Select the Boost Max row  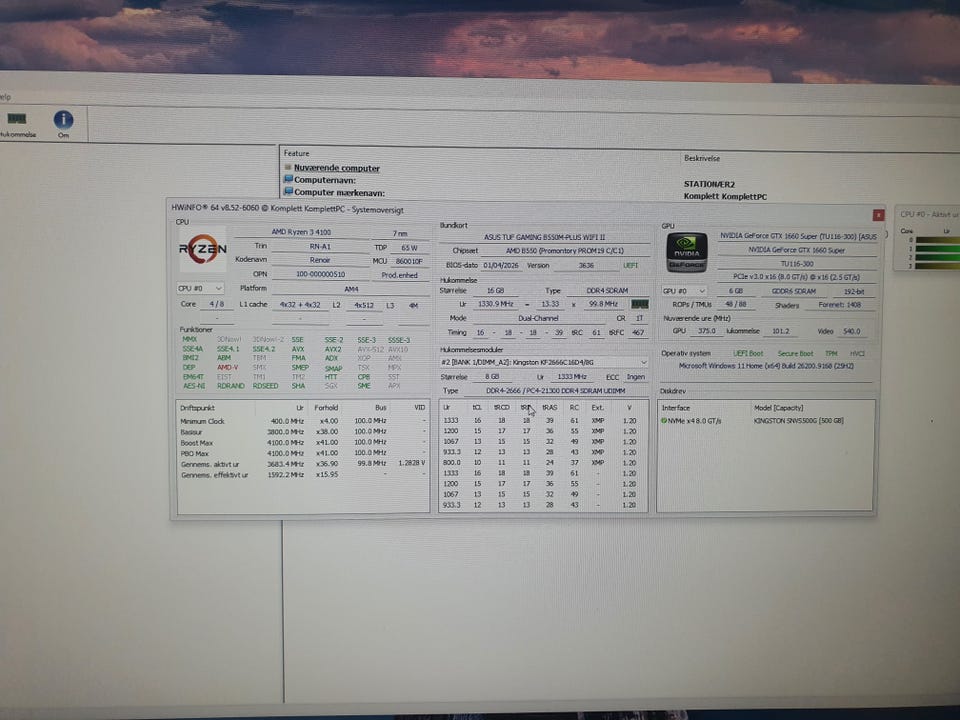point(303,443)
